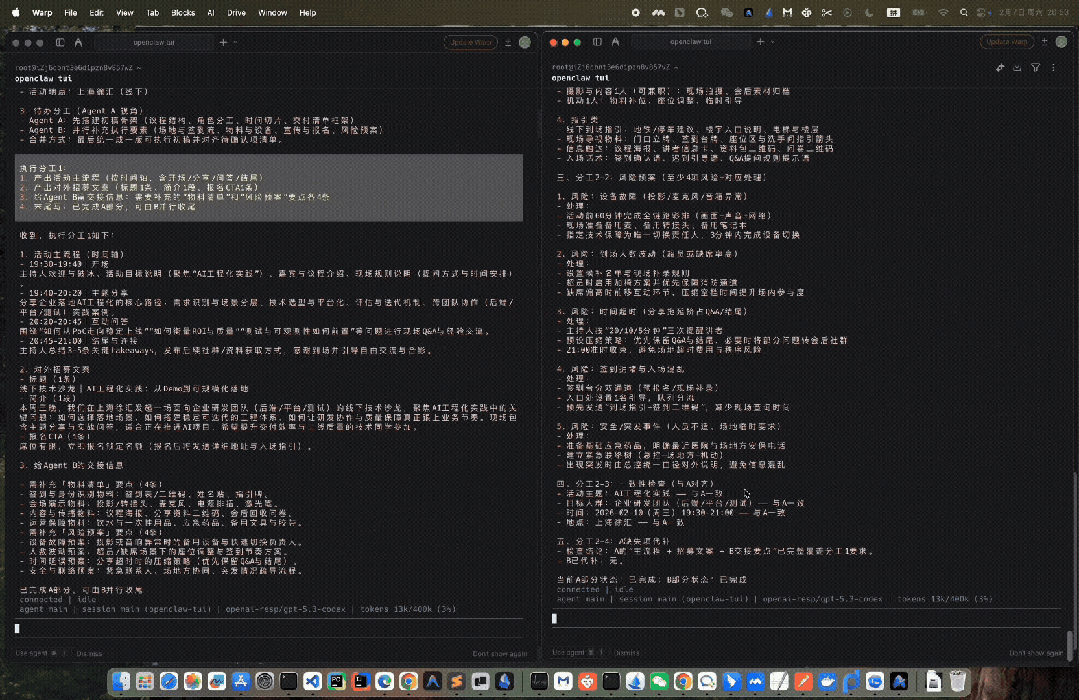Image resolution: width=1079 pixels, height=700 pixels.
Task: Click the Warp AI icon in left window
Action: coord(78,43)
